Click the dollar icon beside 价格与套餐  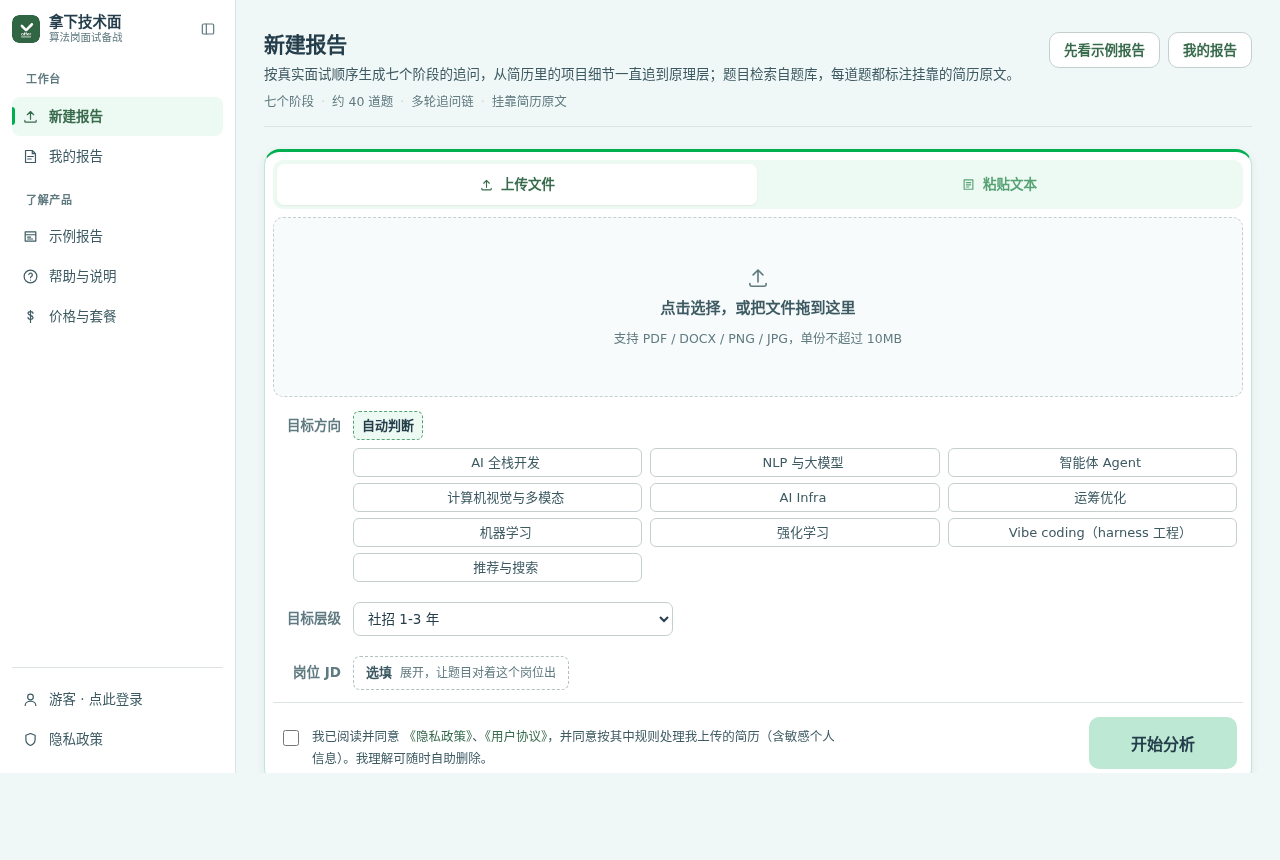30,316
